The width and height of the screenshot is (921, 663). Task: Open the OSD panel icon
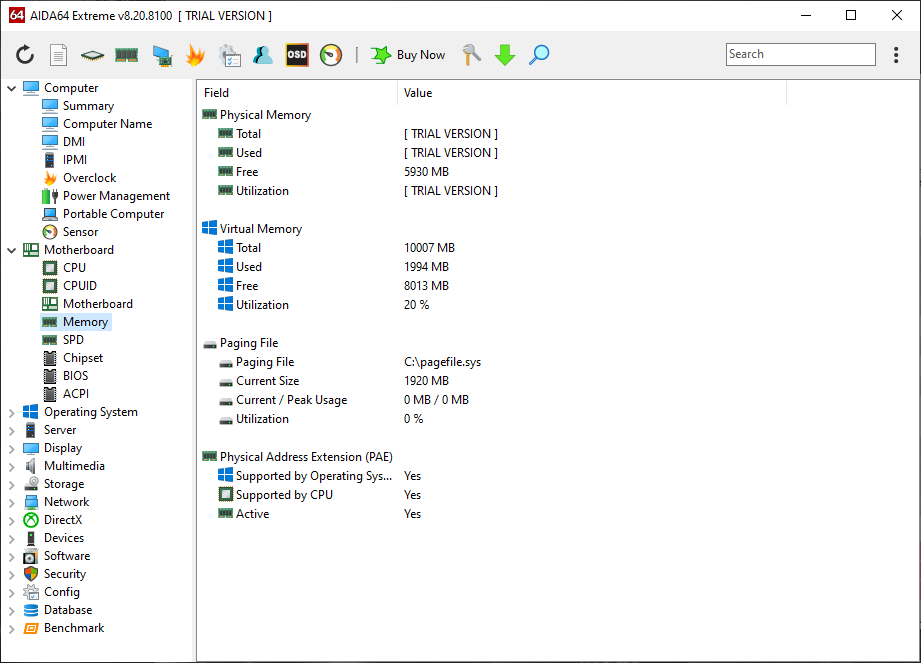[297, 55]
